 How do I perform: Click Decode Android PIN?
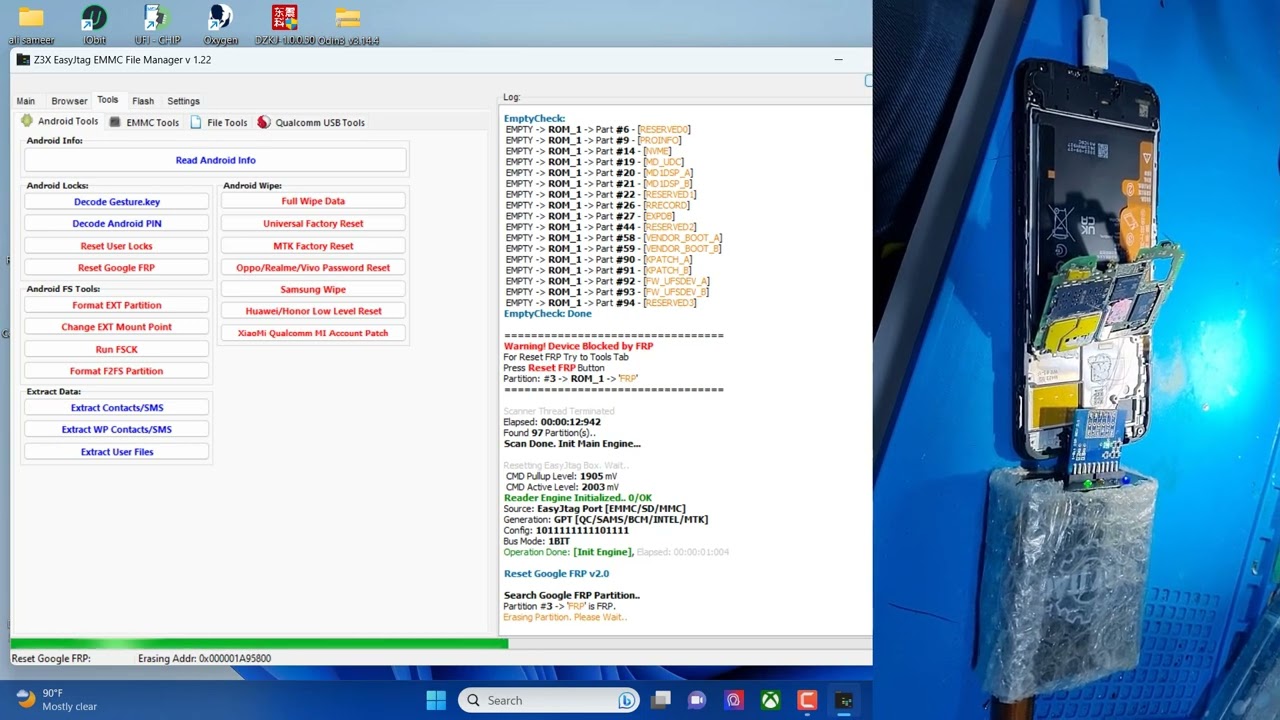pyautogui.click(x=117, y=224)
